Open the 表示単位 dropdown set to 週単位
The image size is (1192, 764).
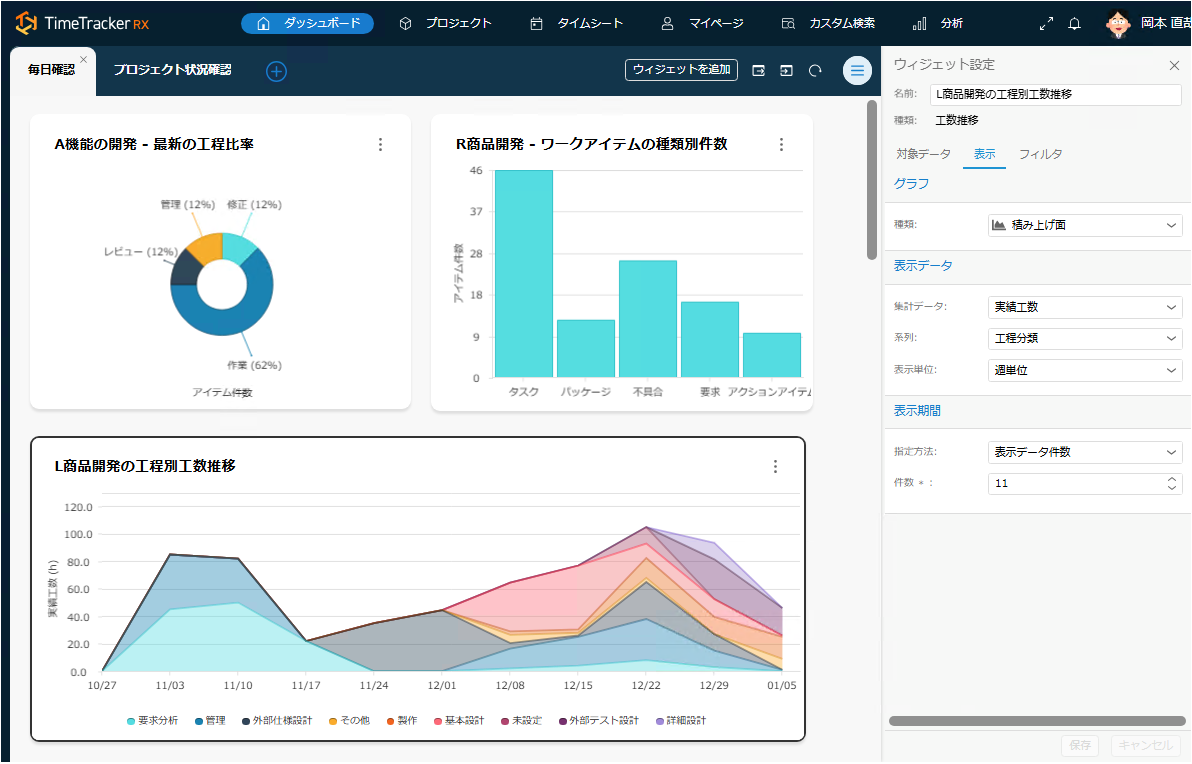tap(1084, 370)
